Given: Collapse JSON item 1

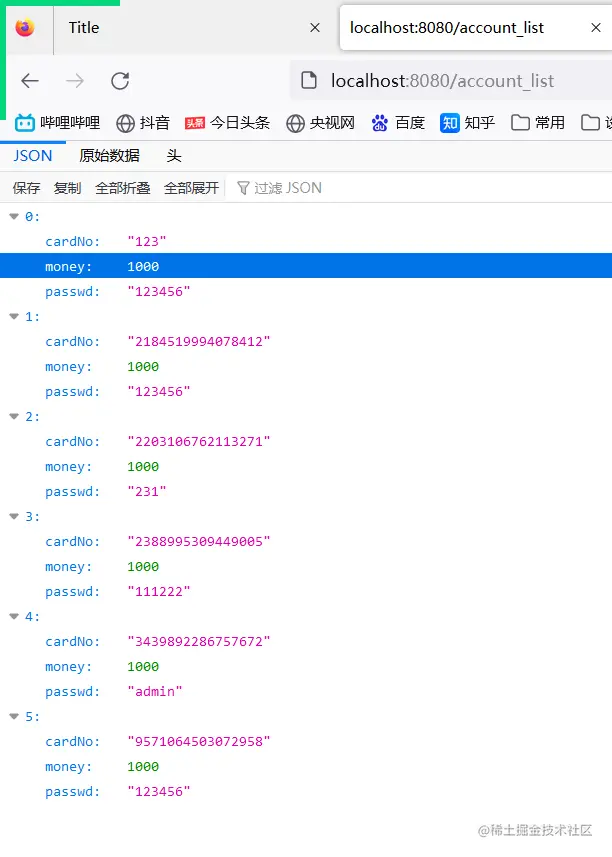Looking at the screenshot, I should point(14,316).
